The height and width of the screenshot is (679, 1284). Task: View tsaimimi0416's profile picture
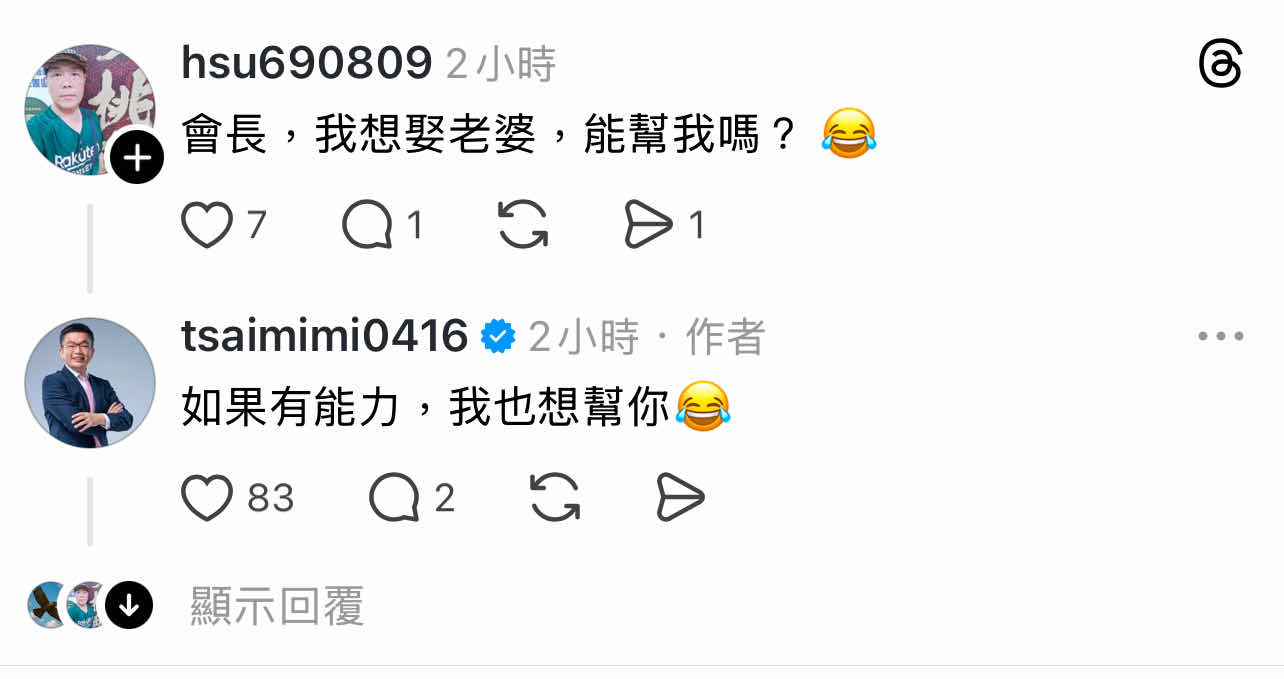click(x=90, y=383)
